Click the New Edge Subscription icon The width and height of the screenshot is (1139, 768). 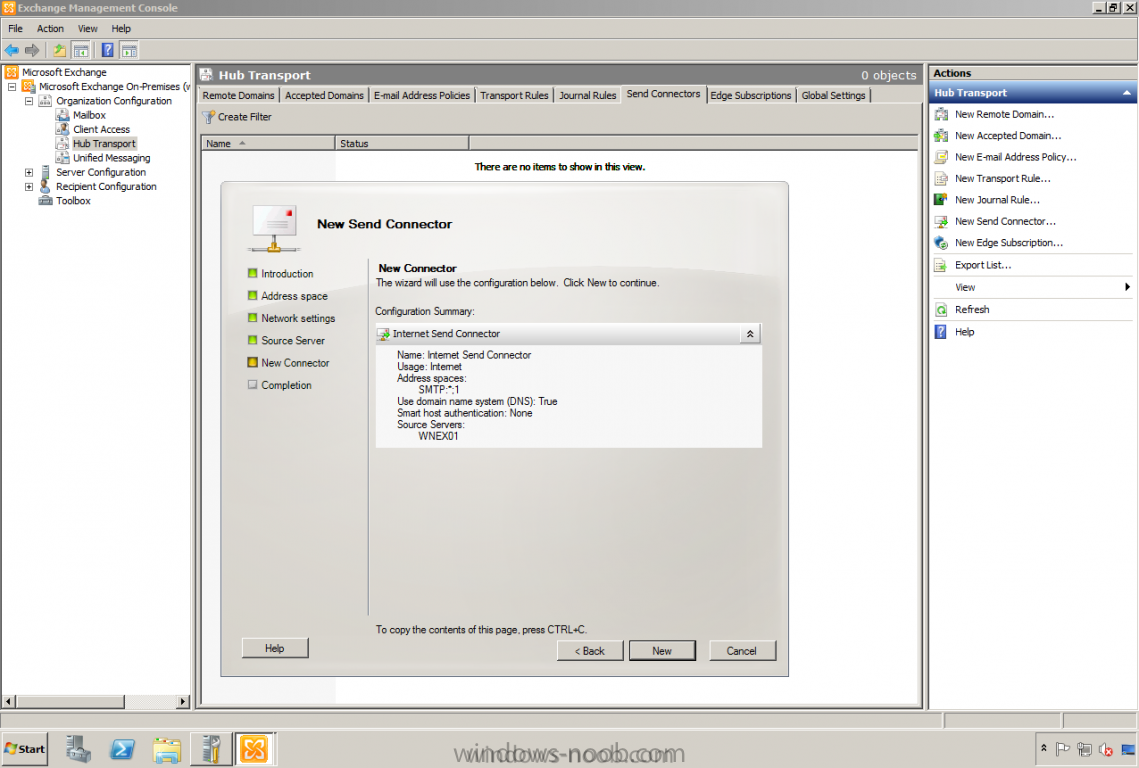(x=941, y=243)
